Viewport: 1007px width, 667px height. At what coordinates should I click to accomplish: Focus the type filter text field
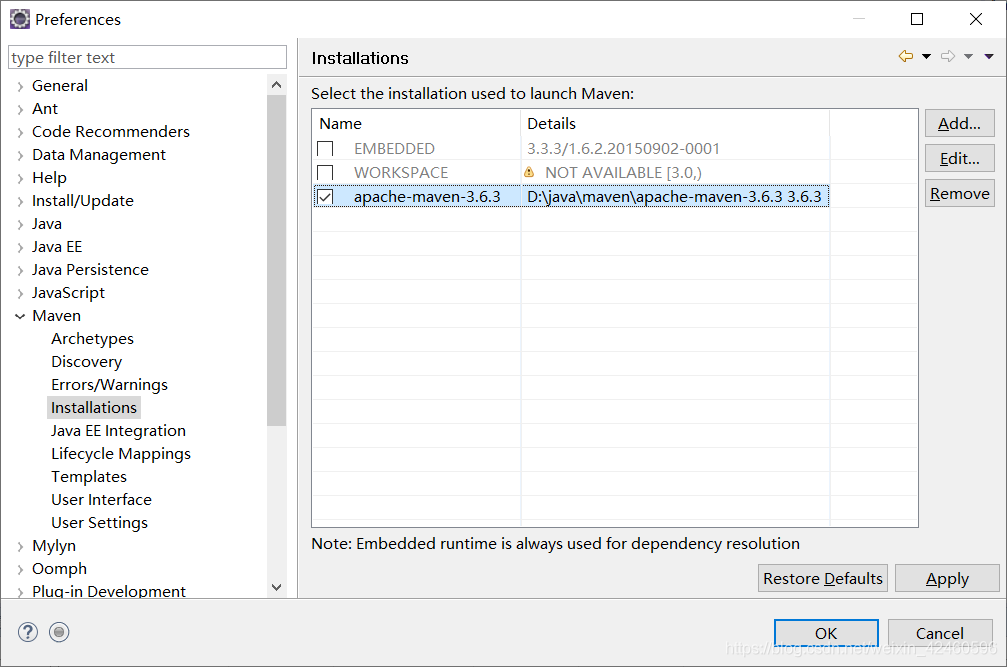(147, 58)
